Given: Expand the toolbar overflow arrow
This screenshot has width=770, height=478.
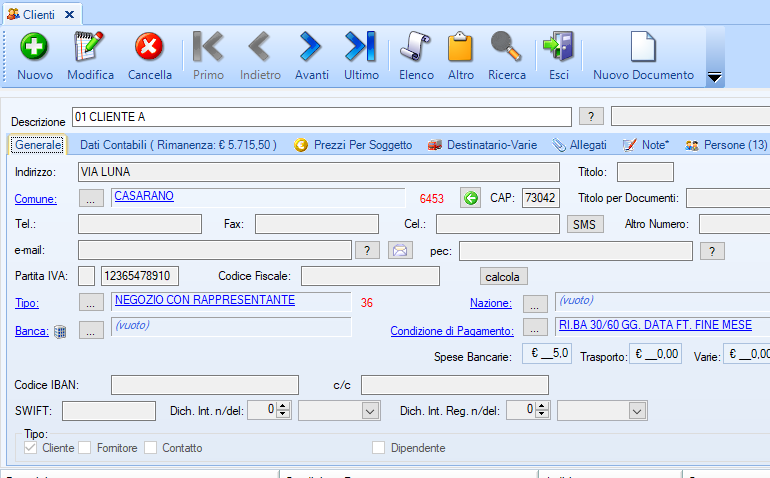Looking at the screenshot, I should coord(714,77).
